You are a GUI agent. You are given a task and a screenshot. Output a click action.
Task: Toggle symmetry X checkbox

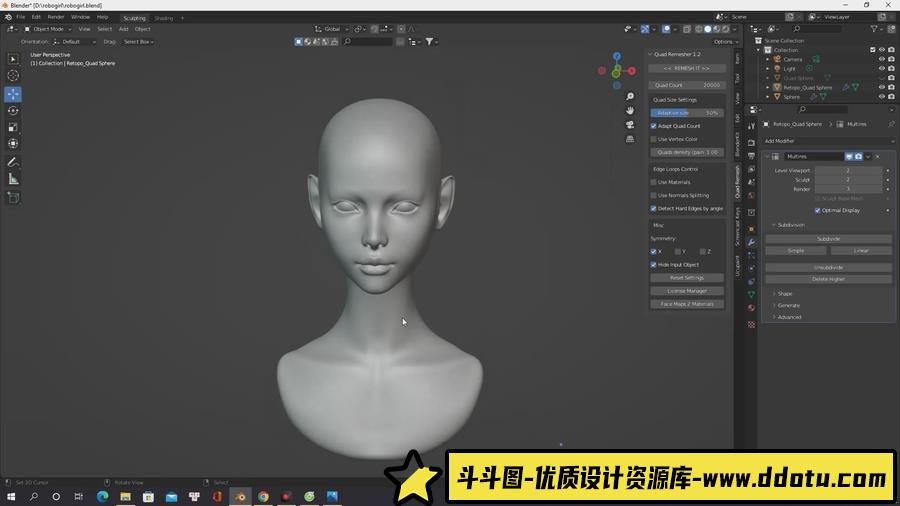tap(653, 251)
